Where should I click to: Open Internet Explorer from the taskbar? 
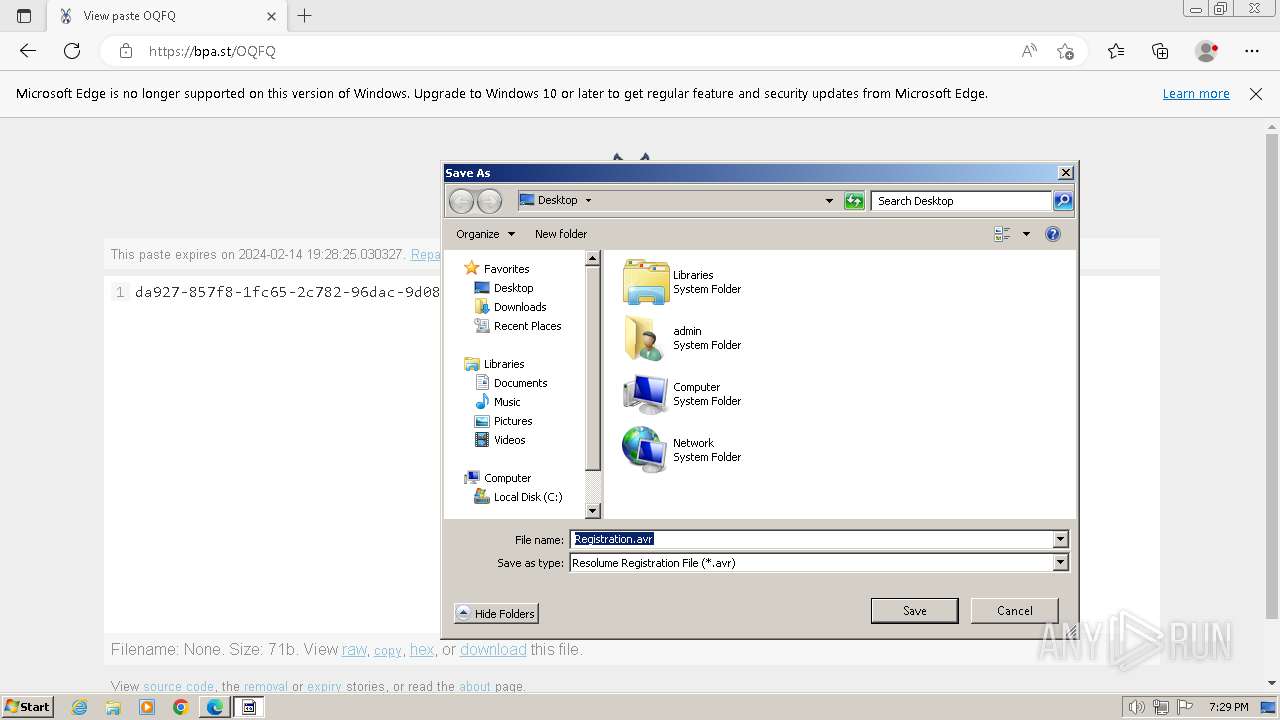[80, 707]
